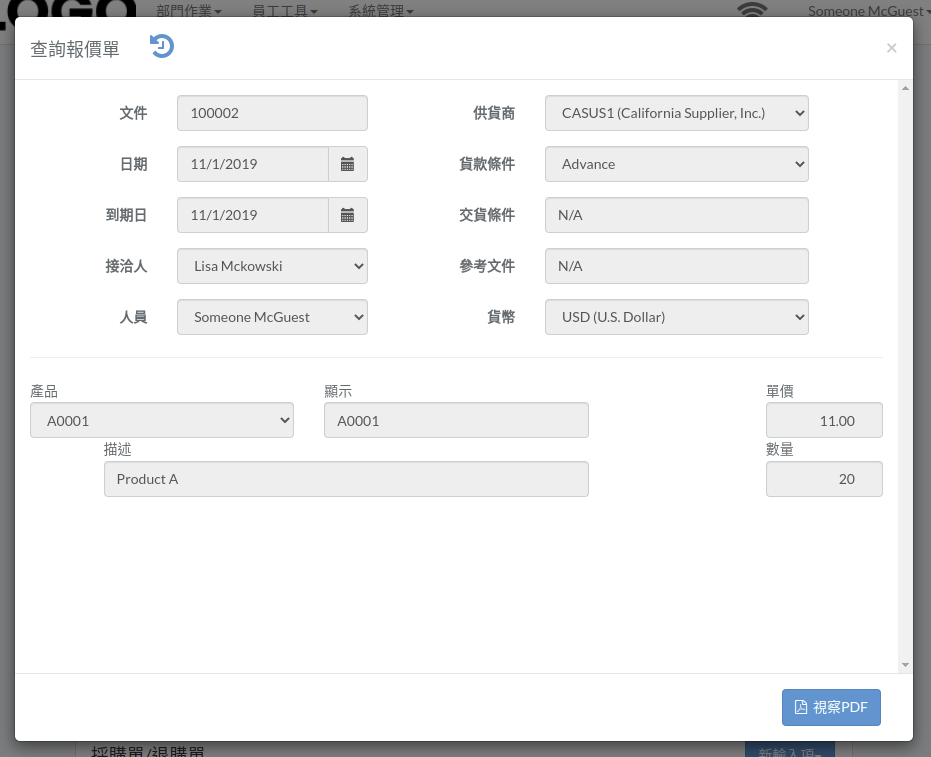This screenshot has height=757, width=931.
Task: Click the 顯示 label
Action: 338,391
